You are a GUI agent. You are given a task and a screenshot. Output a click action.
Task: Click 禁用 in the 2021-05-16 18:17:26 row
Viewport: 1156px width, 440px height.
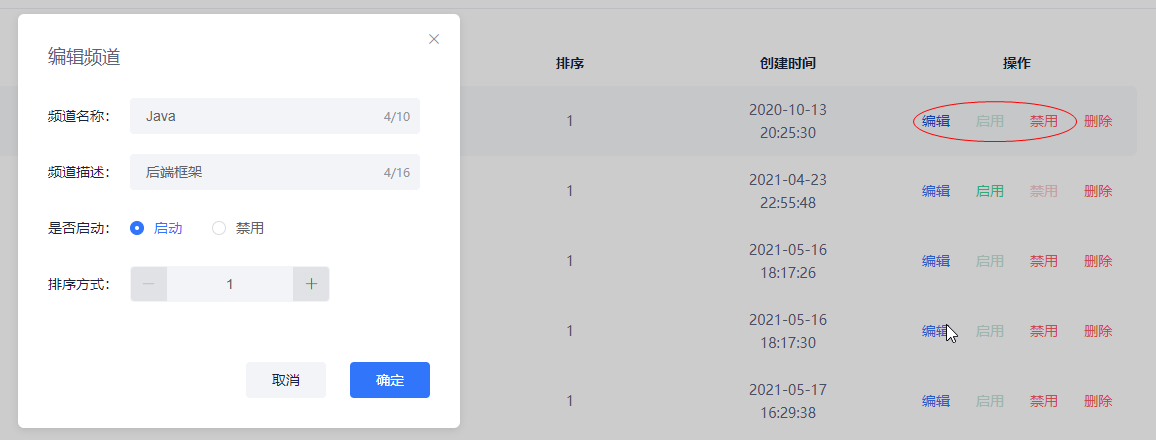click(x=1043, y=261)
